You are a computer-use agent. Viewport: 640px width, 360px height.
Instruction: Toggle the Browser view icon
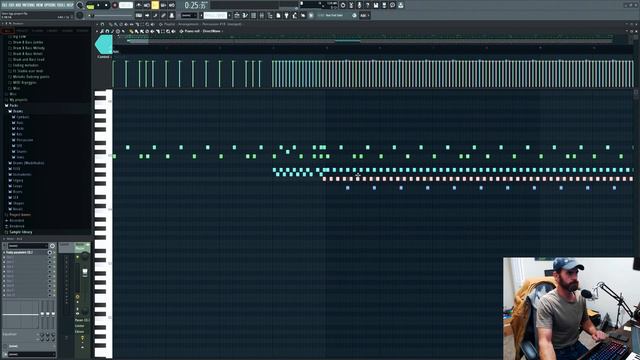[x=270, y=15]
